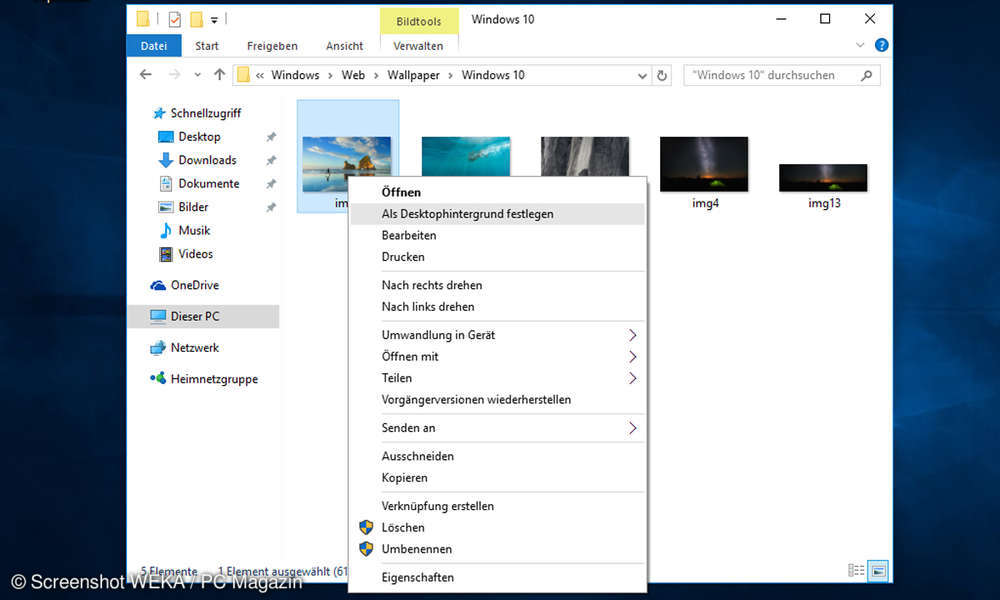Switch to large thumbnails via status bar icon
Screen dimensions: 1000x600
click(x=877, y=570)
